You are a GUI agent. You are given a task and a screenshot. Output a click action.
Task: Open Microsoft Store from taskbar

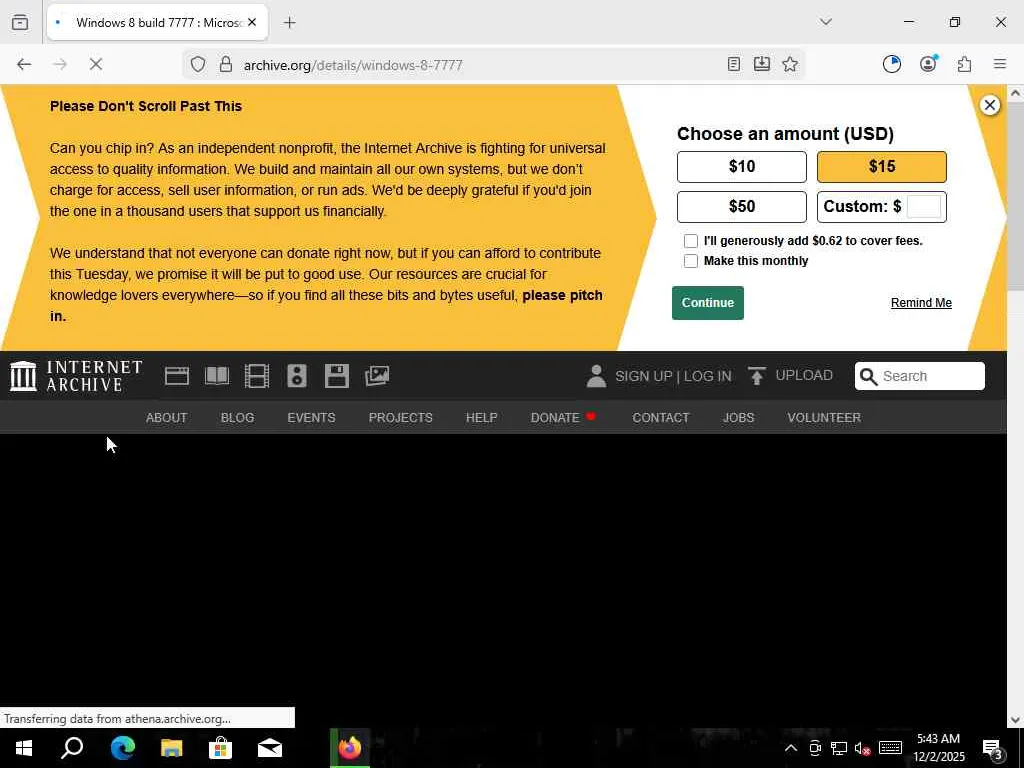point(220,748)
